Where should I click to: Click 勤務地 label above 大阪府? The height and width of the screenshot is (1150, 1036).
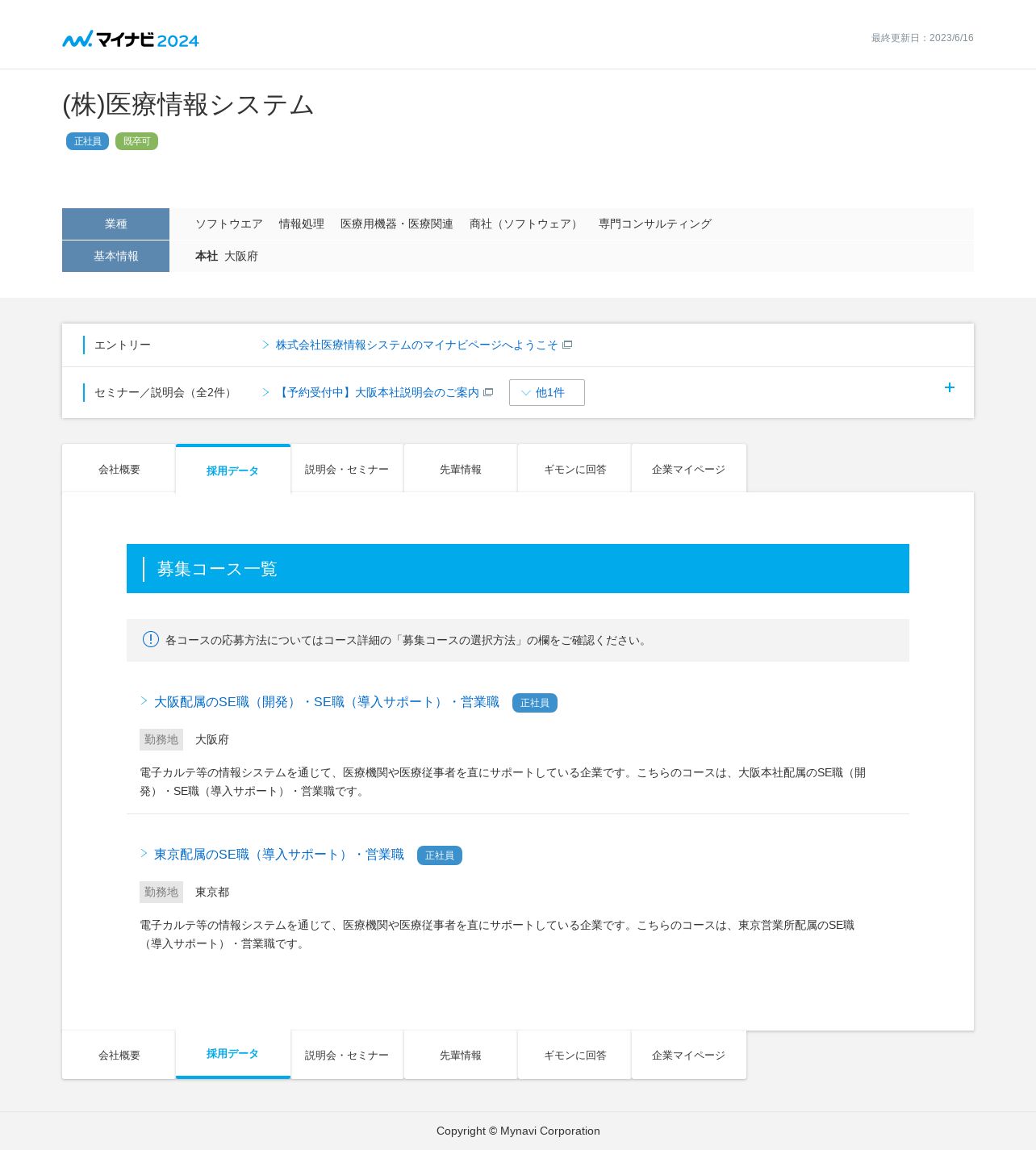coord(161,739)
